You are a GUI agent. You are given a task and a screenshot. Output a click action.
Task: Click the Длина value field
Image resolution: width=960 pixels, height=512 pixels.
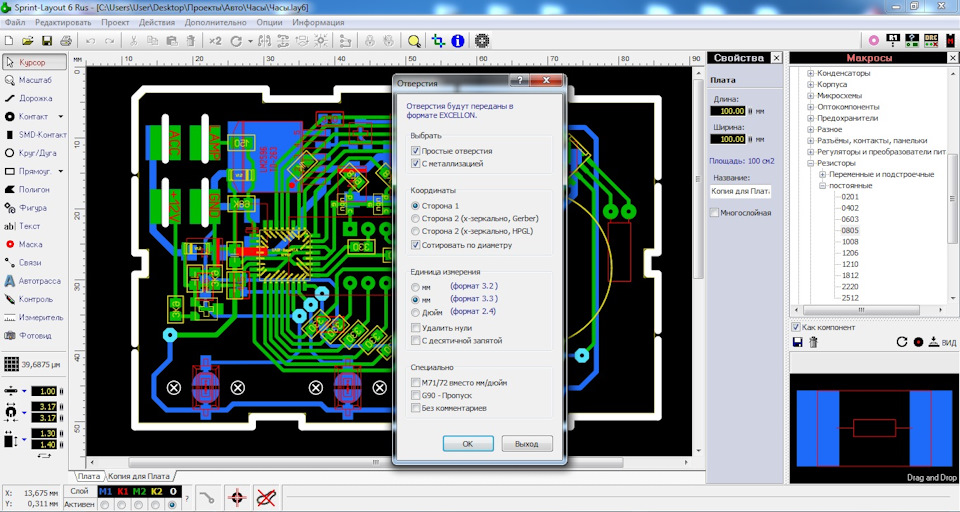coord(728,111)
